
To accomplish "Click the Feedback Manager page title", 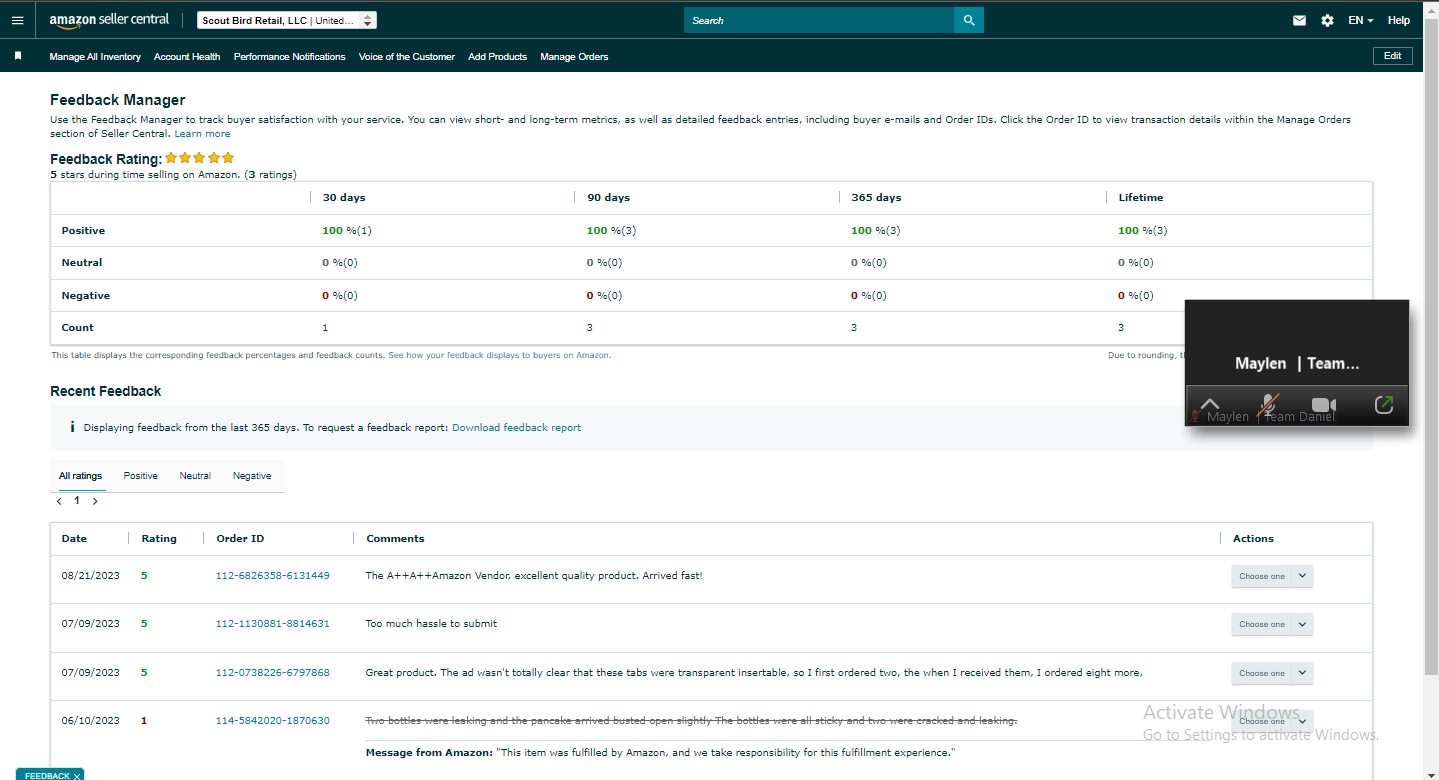I will [x=118, y=100].
